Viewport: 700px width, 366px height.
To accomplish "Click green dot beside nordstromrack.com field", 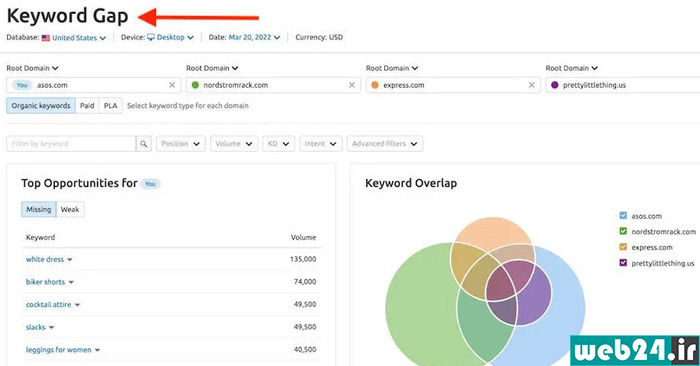I will tap(195, 85).
